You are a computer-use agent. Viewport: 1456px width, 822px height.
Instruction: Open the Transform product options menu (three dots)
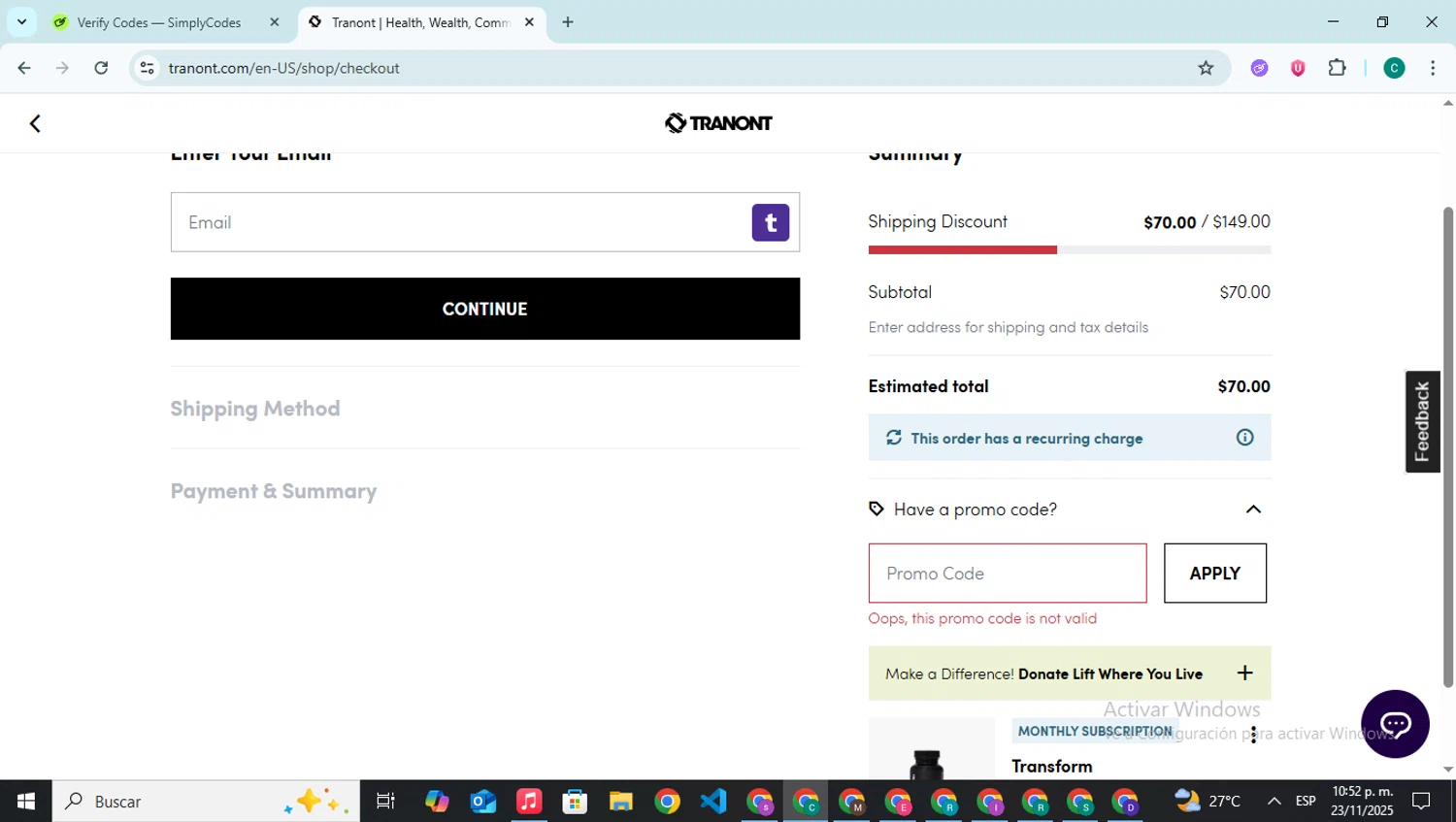pyautogui.click(x=1253, y=735)
